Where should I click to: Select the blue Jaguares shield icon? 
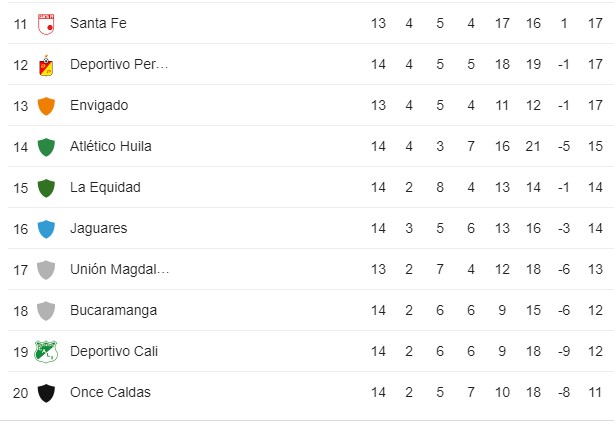click(46, 229)
